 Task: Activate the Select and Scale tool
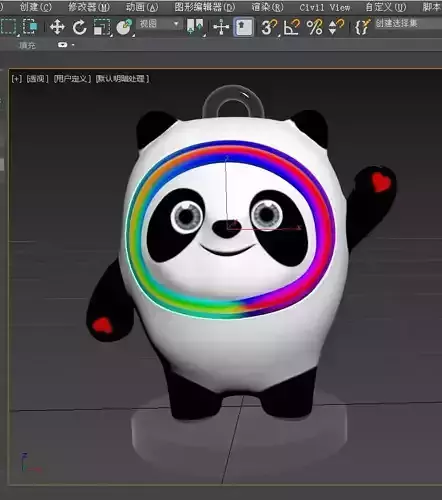pos(102,27)
